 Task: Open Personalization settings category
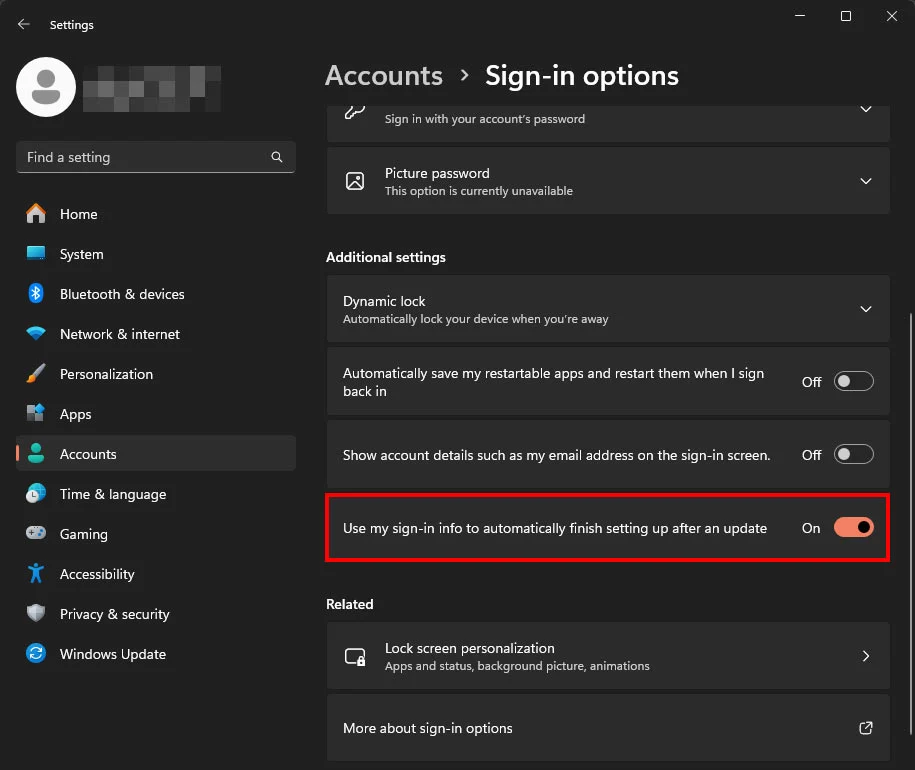point(156,374)
